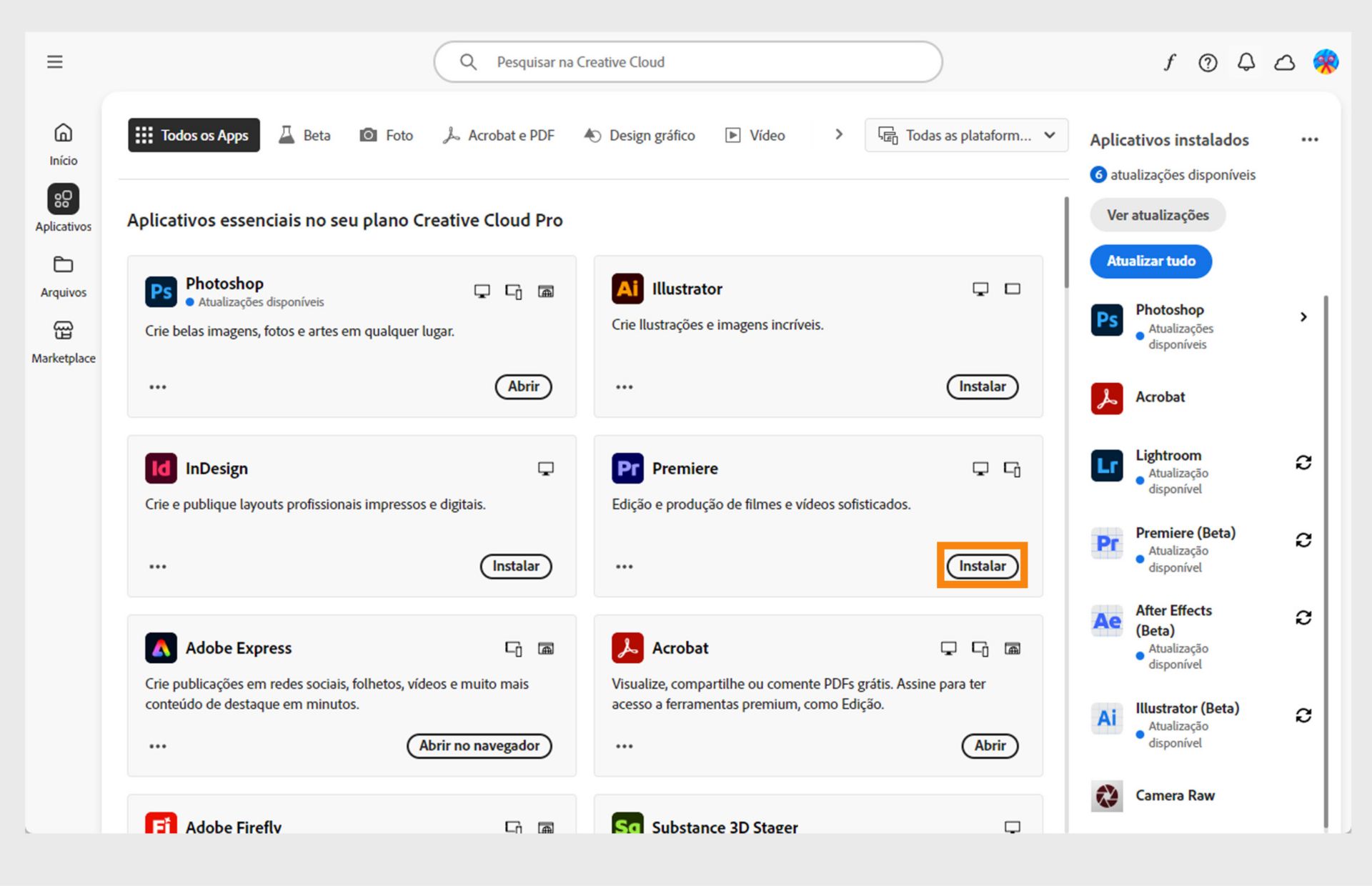Click Acrobat card web platform icon
This screenshot has height=886, width=1372.
(1013, 648)
